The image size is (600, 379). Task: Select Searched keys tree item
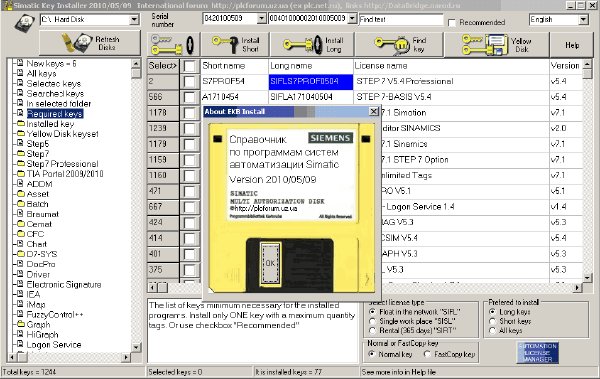point(55,93)
